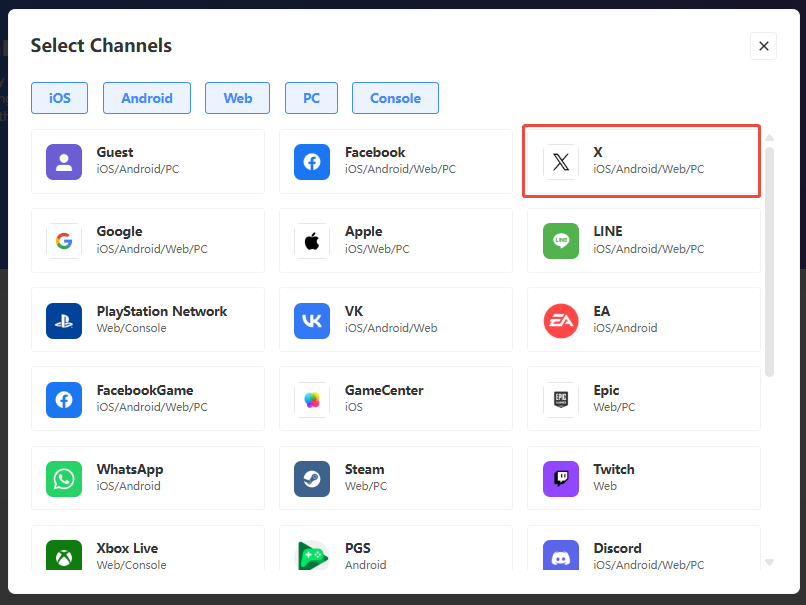806x605 pixels.
Task: Pick the EA logo icon
Action: pyautogui.click(x=560, y=320)
